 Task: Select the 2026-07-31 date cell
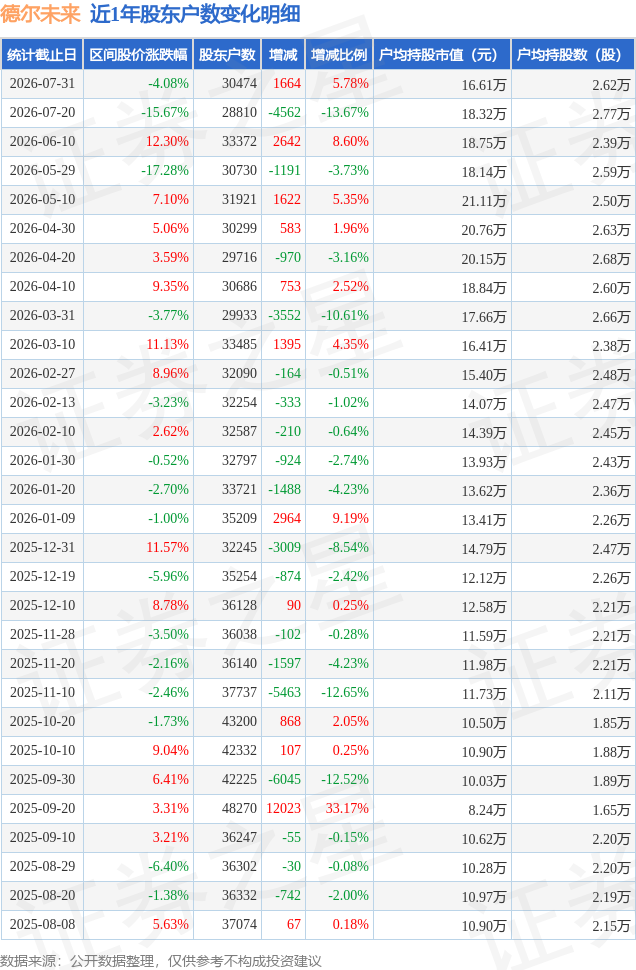(42, 84)
